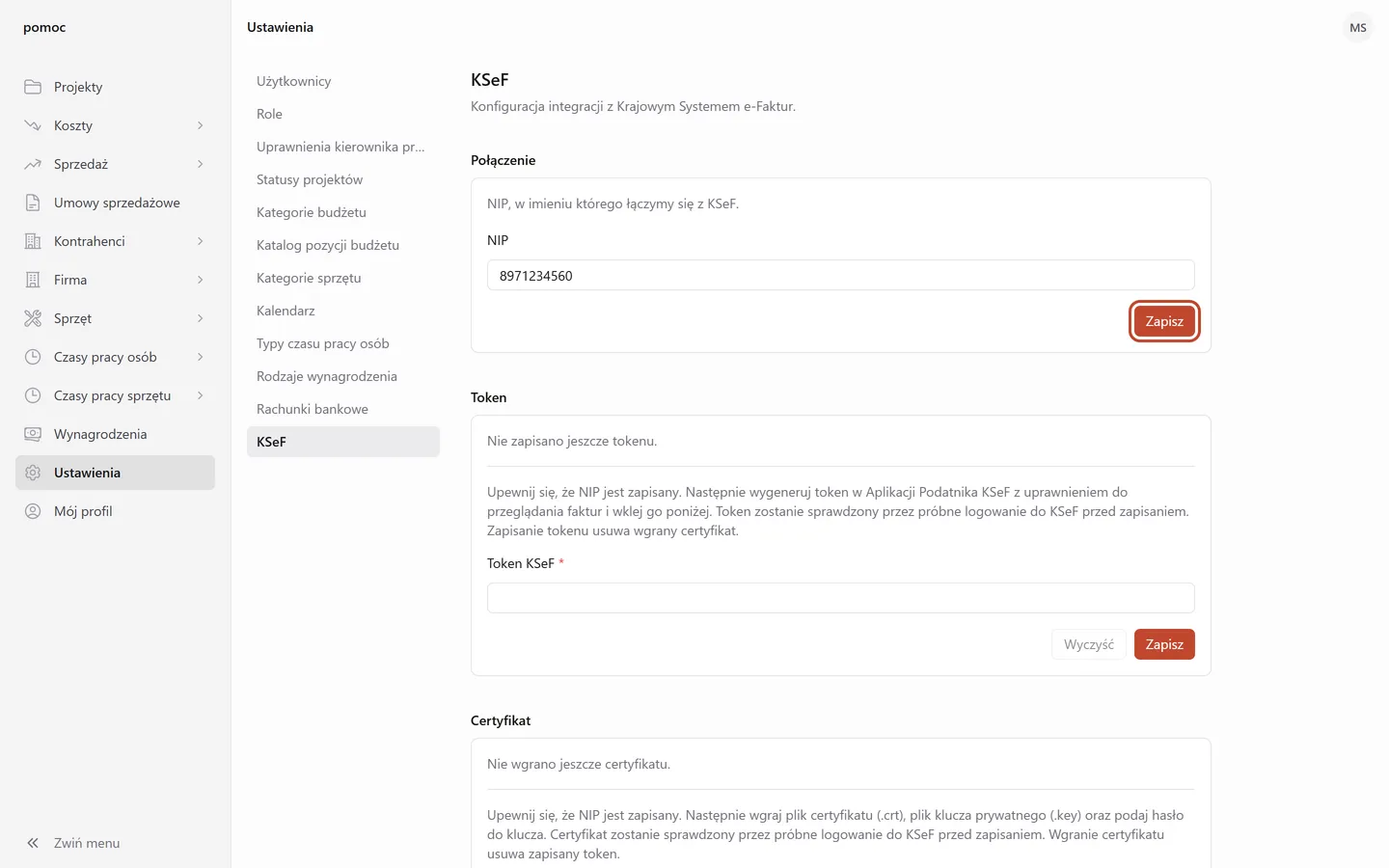Click the Czasy pracy osób clock icon
The image size is (1389, 868).
pos(33,357)
